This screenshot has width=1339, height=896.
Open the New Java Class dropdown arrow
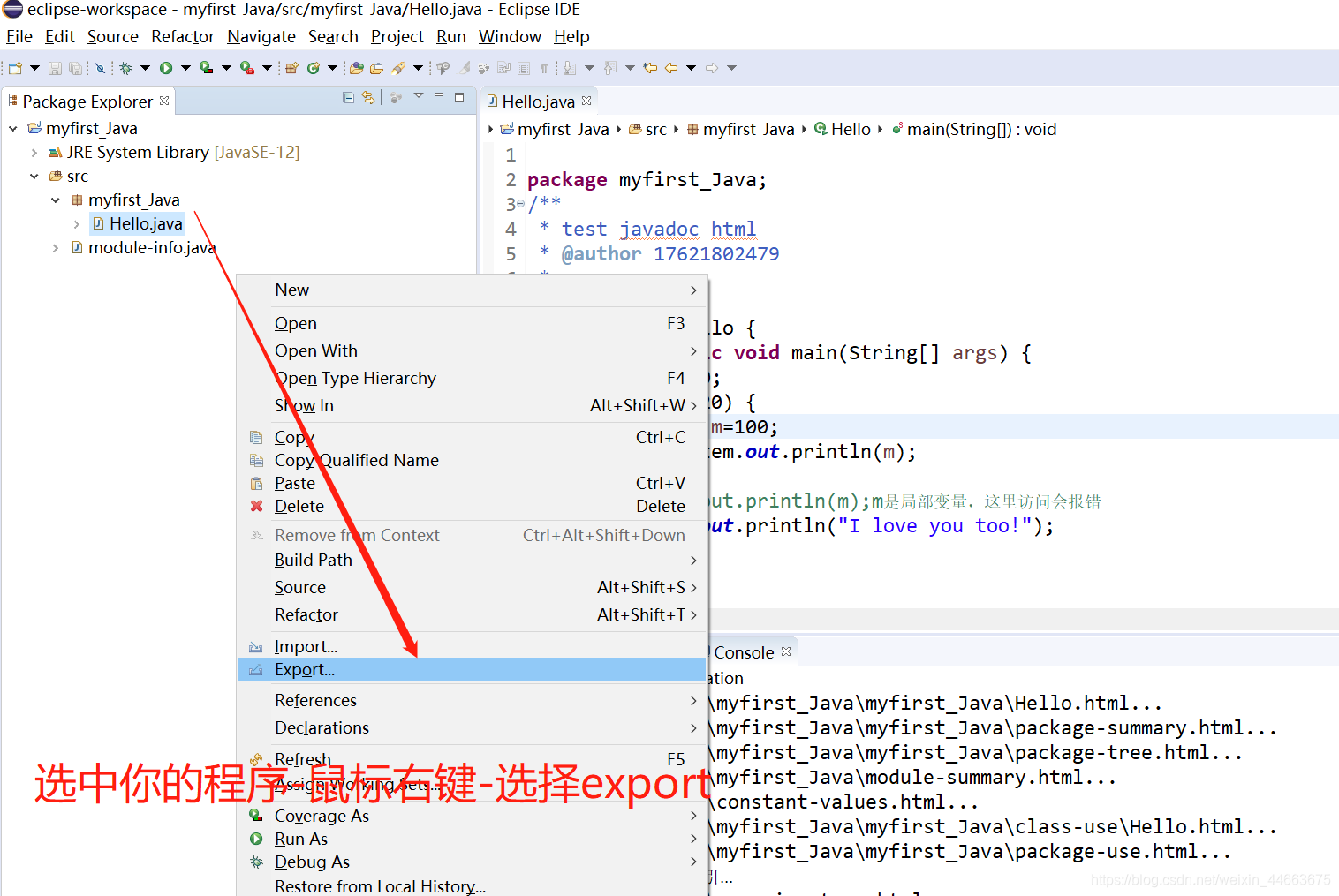point(332,68)
